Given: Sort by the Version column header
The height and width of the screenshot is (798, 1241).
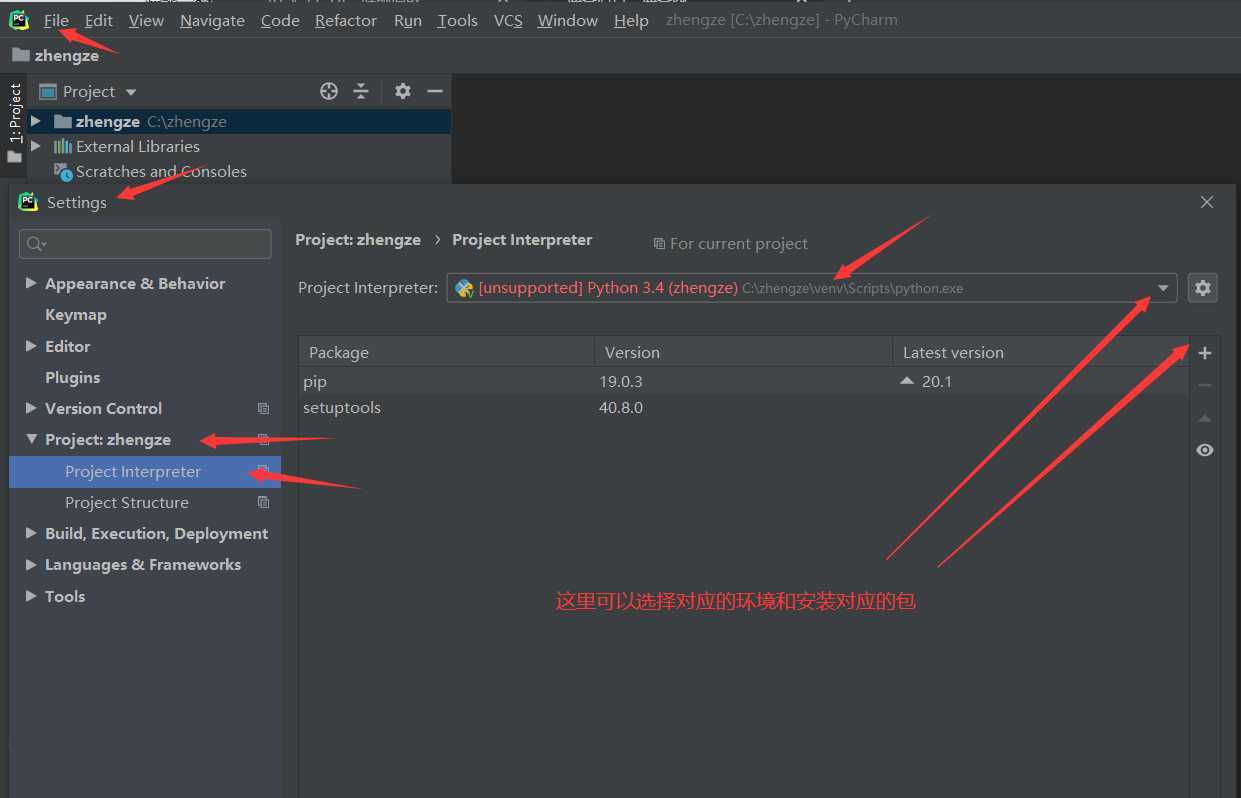Looking at the screenshot, I should click(x=743, y=352).
